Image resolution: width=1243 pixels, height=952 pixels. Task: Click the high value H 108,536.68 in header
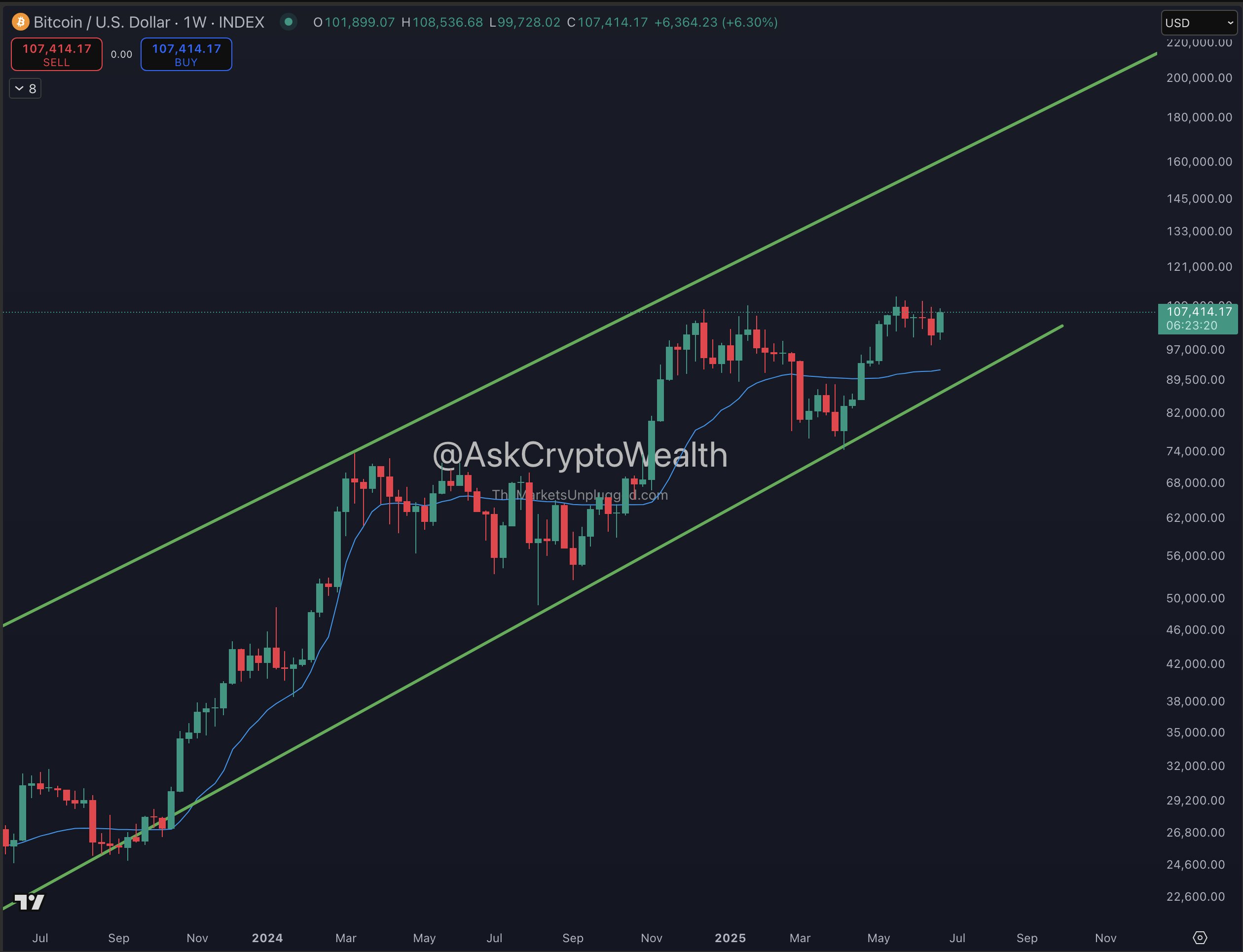click(x=442, y=22)
